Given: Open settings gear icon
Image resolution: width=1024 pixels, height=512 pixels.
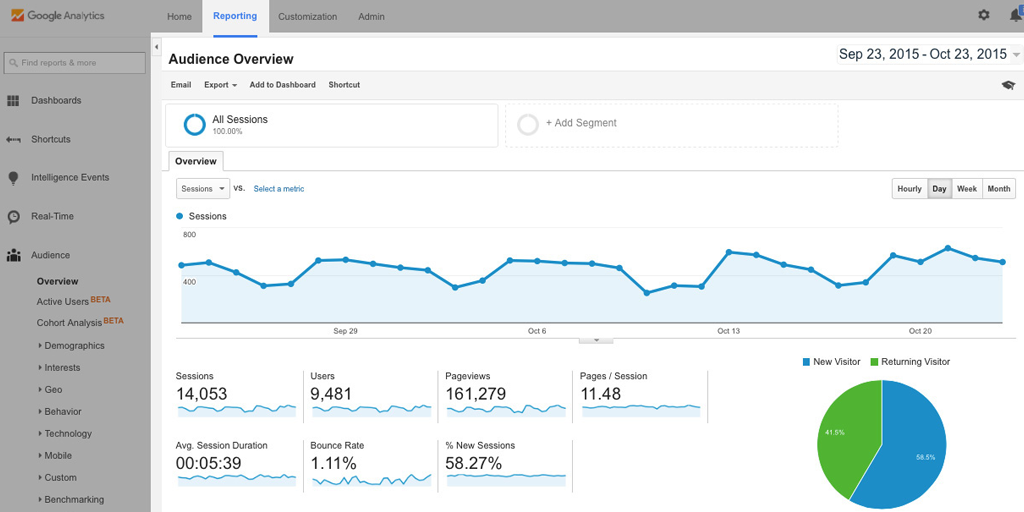Looking at the screenshot, I should coord(984,15).
